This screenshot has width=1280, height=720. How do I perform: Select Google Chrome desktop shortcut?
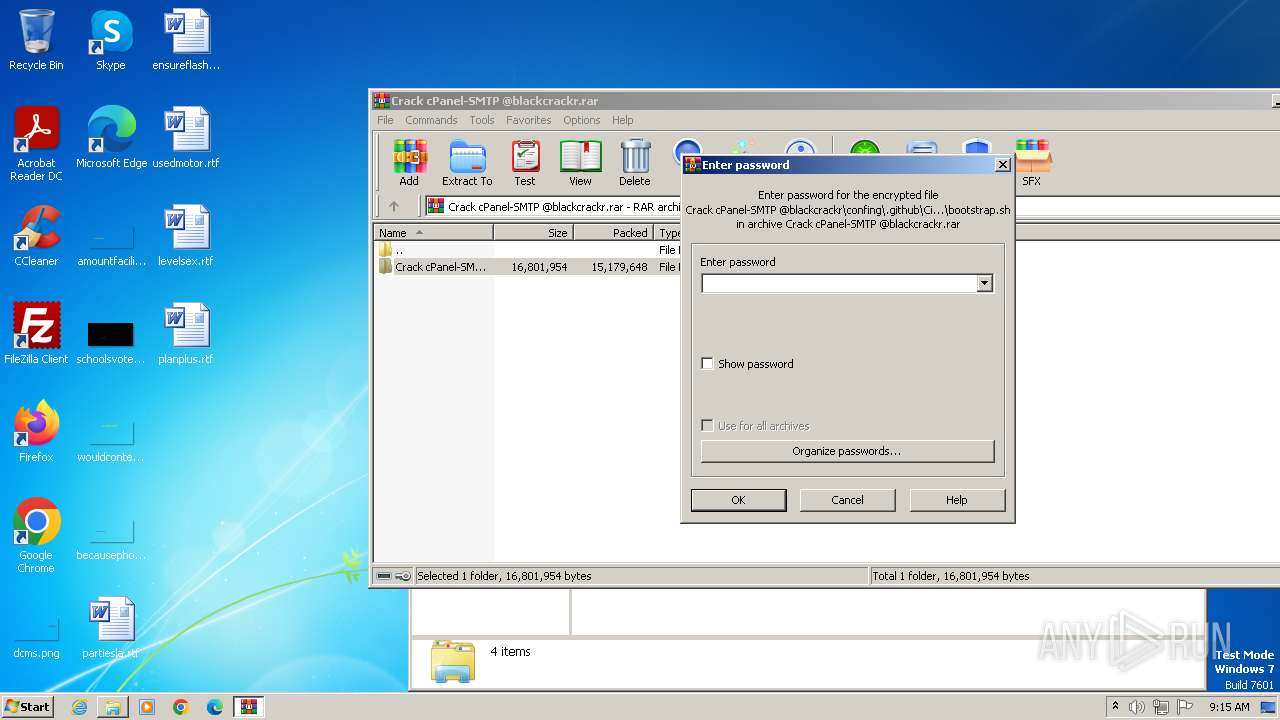36,536
